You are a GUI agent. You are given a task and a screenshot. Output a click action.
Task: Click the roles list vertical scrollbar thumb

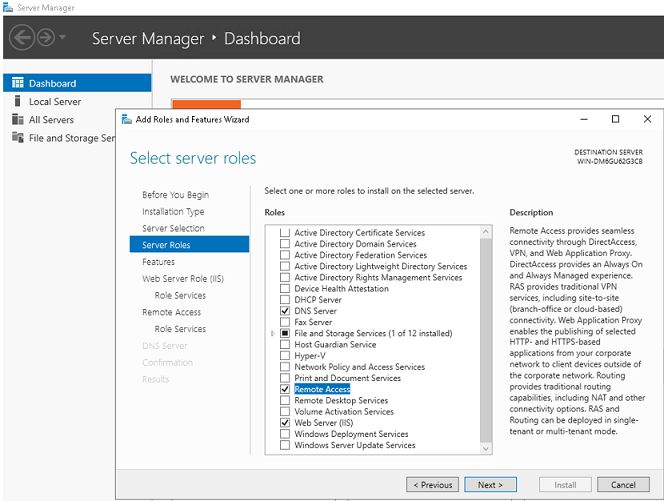pyautogui.click(x=486, y=340)
